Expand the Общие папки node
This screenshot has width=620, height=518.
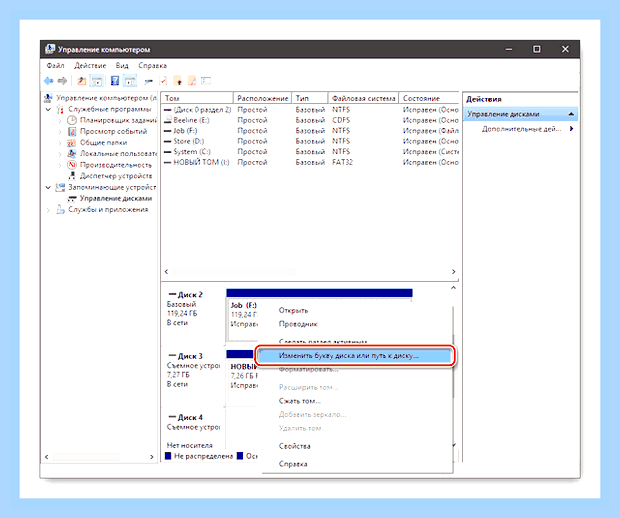[60, 142]
